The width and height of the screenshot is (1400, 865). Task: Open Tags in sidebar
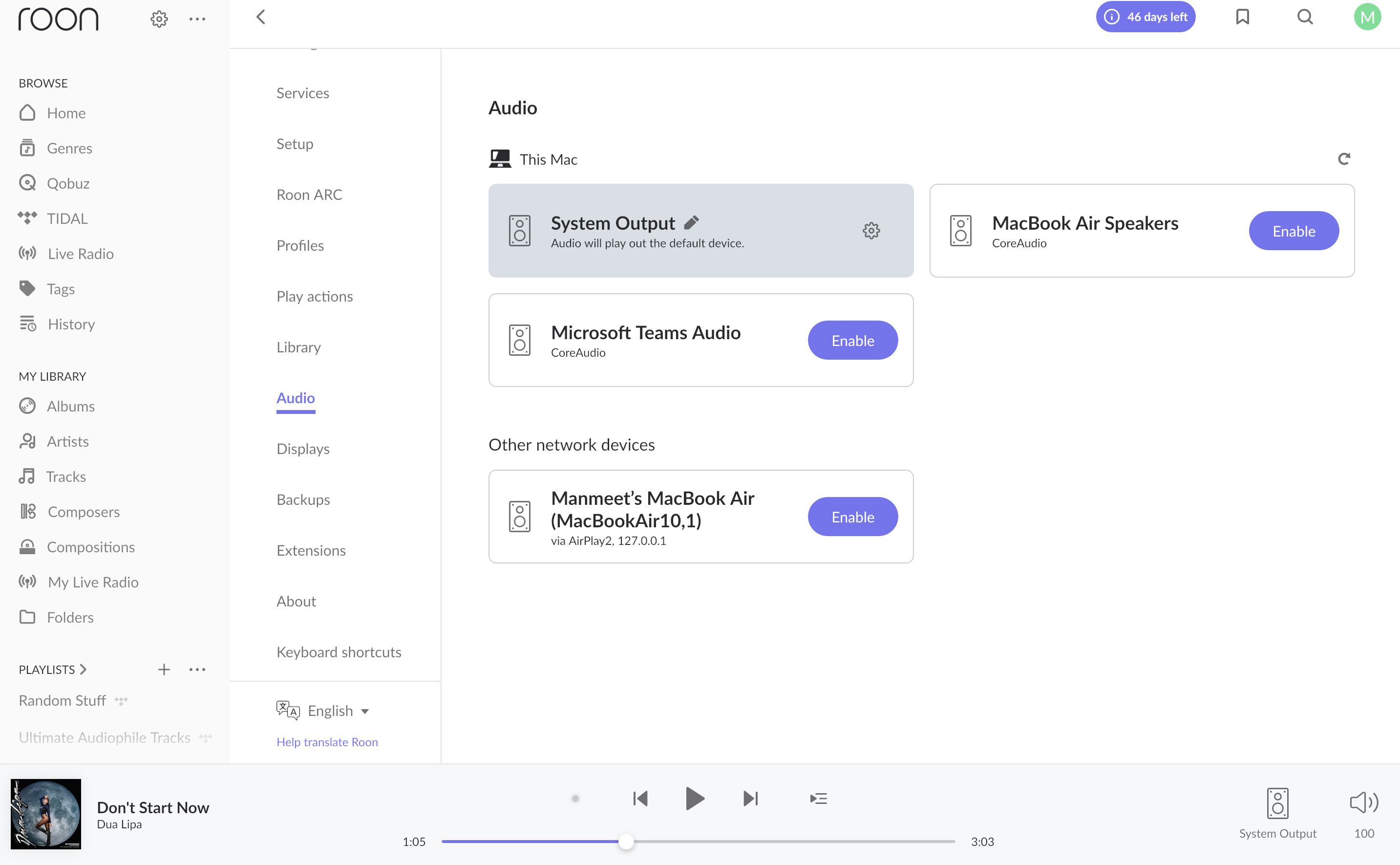tap(47, 289)
